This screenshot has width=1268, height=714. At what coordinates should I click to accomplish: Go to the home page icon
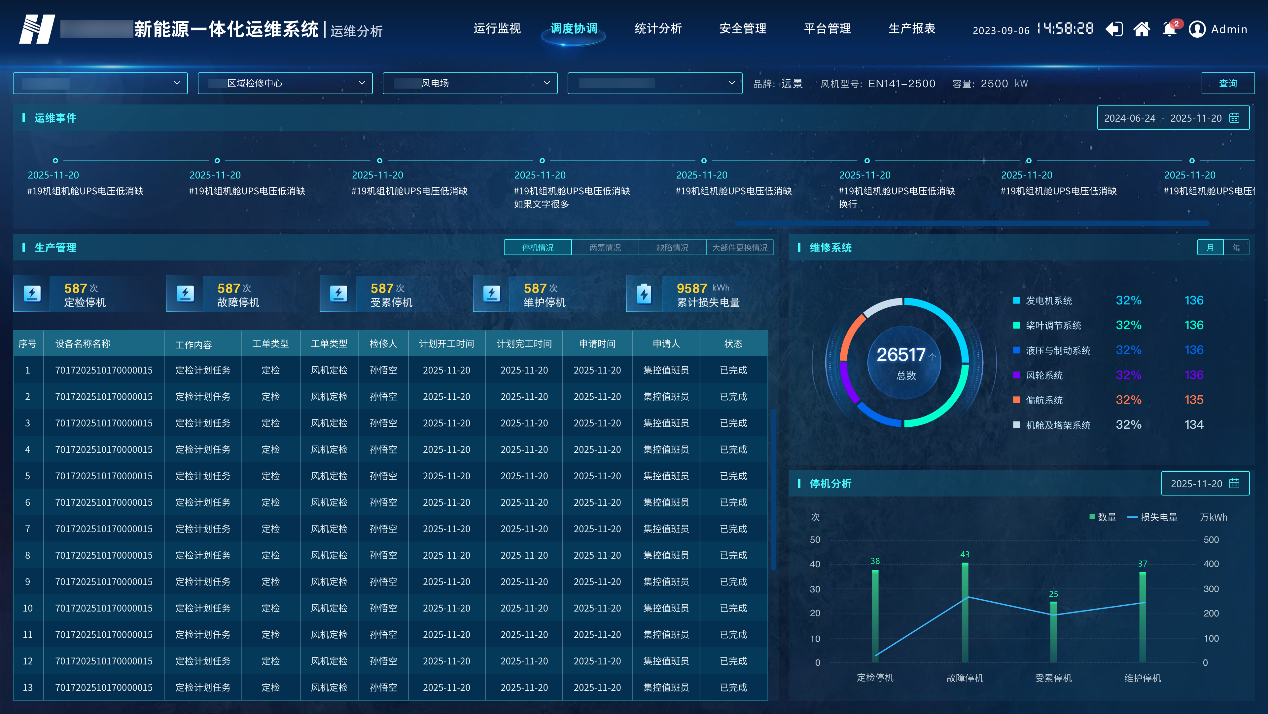pos(1141,29)
